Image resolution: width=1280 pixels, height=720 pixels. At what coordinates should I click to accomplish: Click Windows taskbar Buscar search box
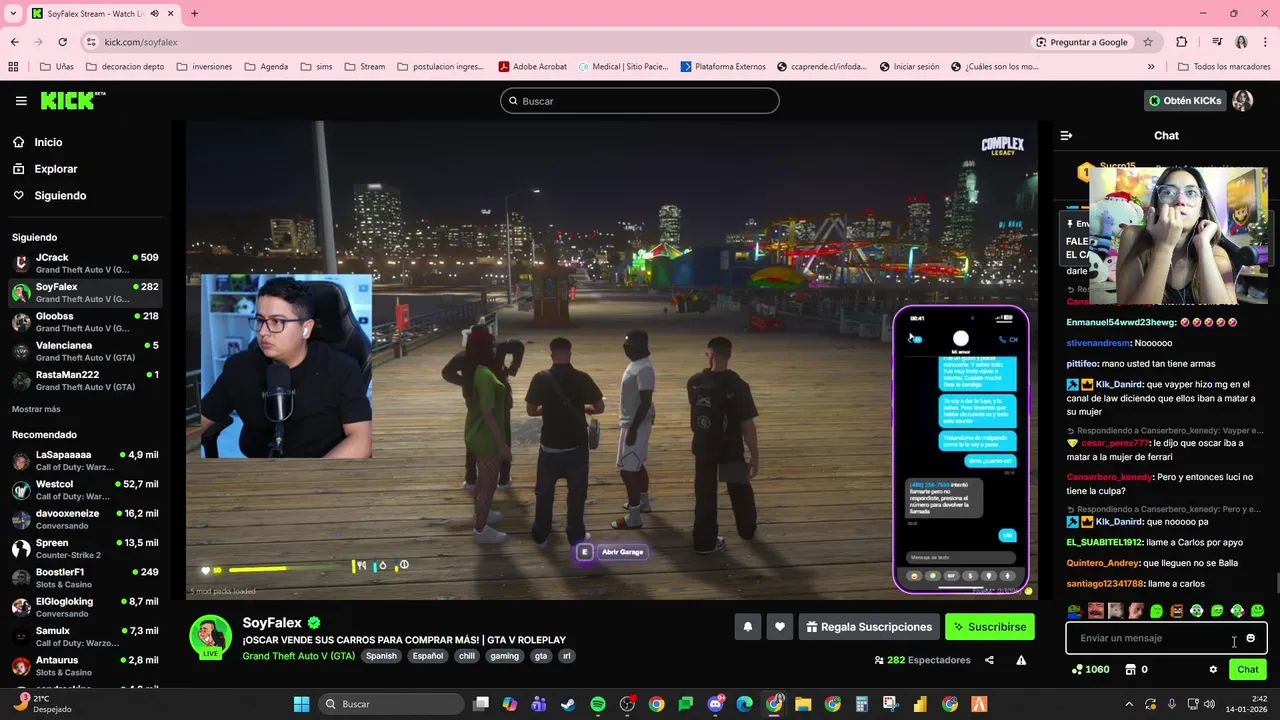click(x=390, y=704)
